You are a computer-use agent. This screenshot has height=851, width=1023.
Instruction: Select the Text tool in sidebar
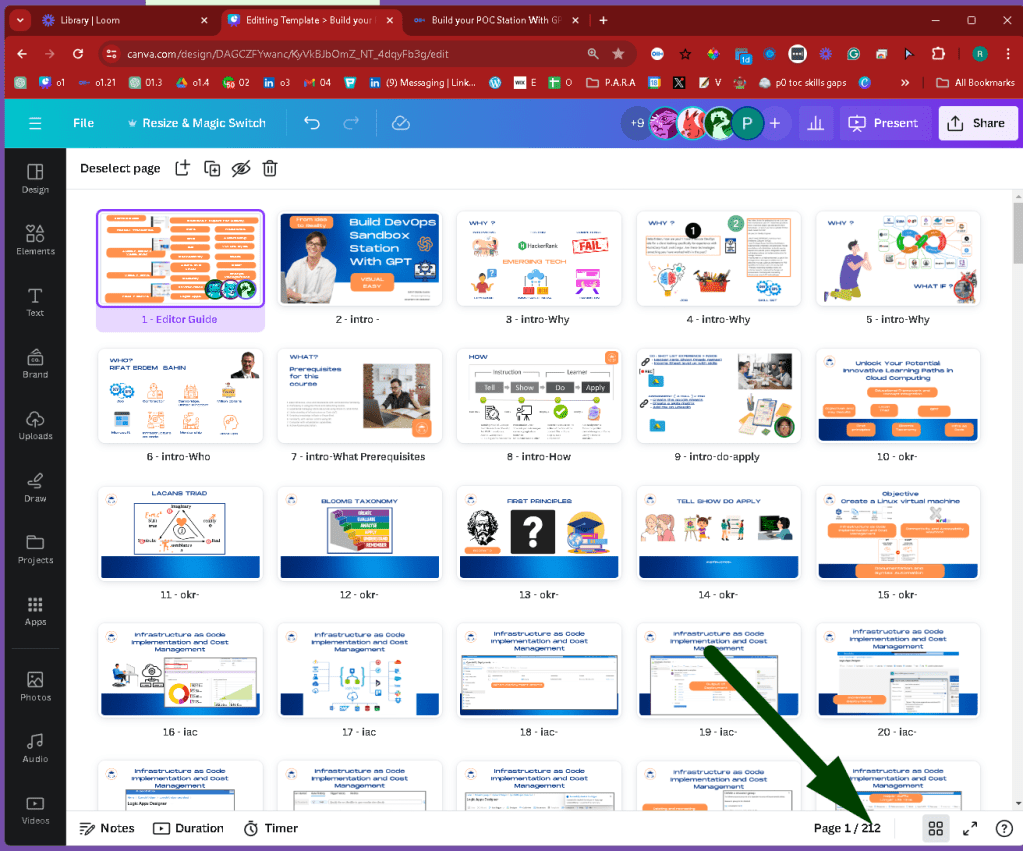click(35, 302)
